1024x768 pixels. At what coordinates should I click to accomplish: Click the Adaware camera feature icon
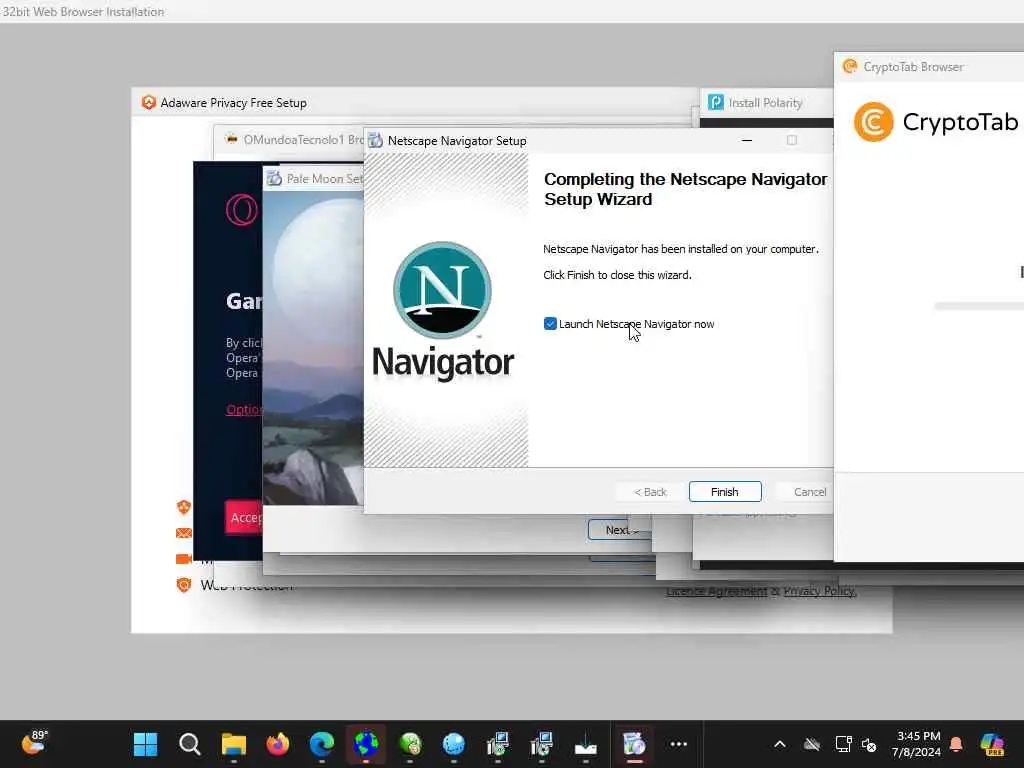pos(184,558)
